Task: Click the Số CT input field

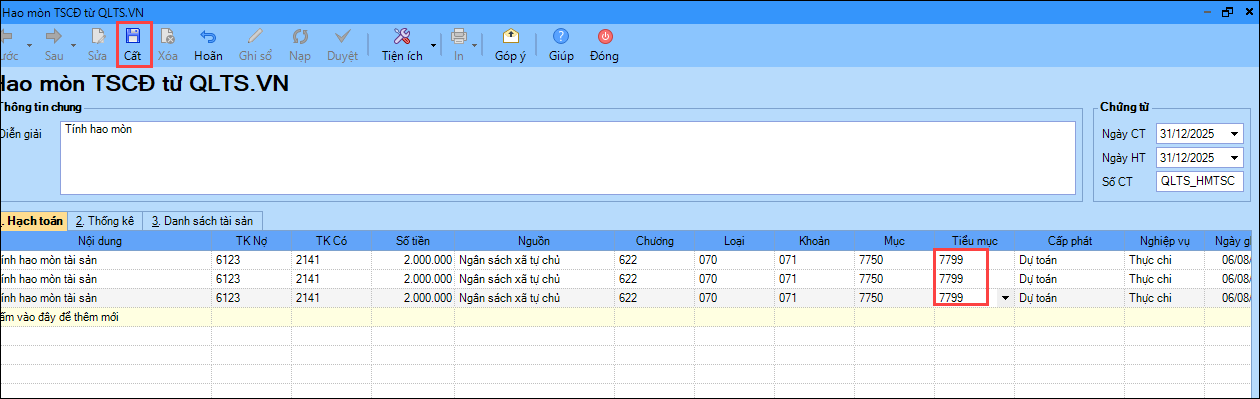Action: pyautogui.click(x=1199, y=181)
